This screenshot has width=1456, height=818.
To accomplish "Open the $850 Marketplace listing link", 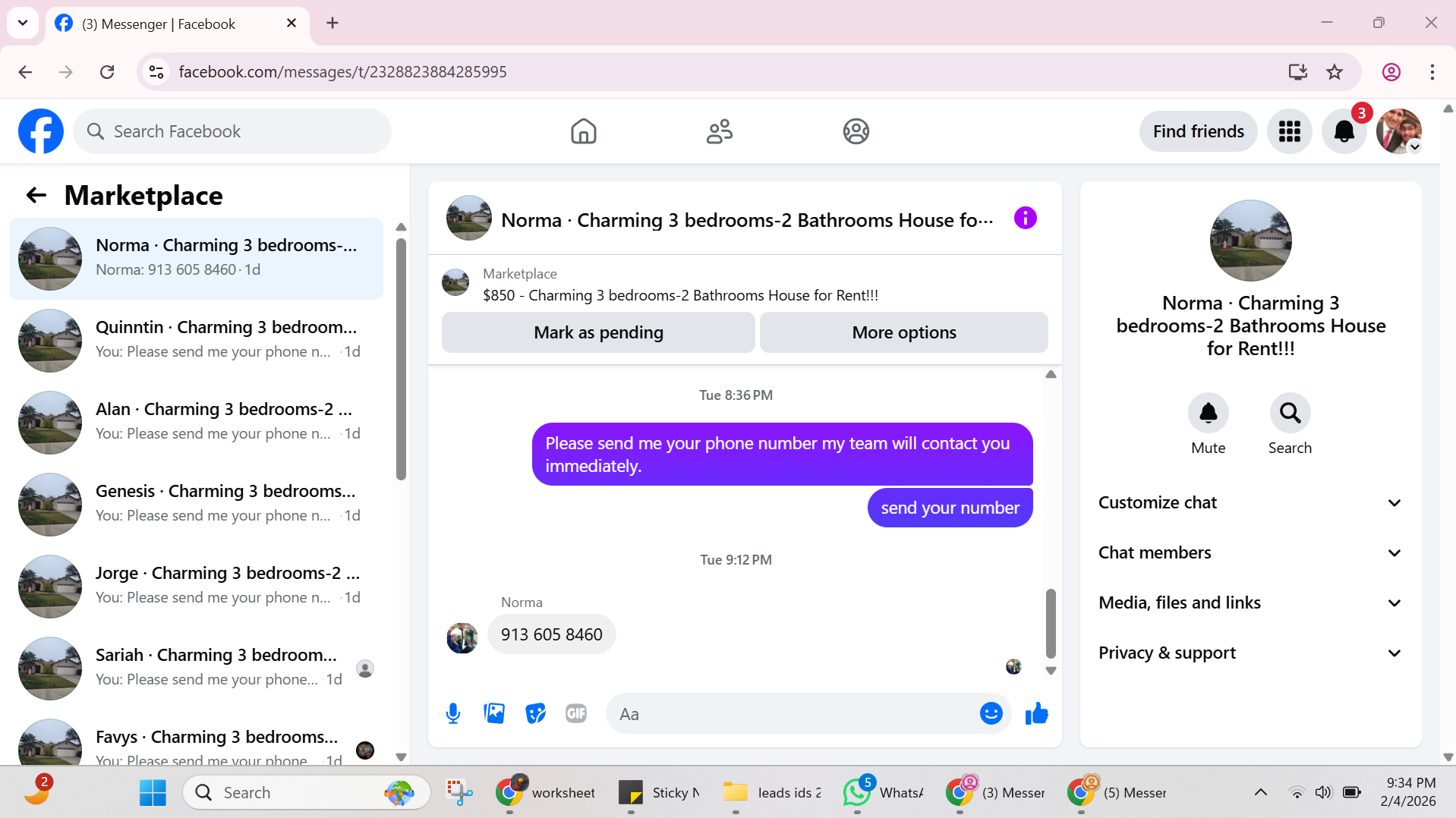I will pos(680,295).
